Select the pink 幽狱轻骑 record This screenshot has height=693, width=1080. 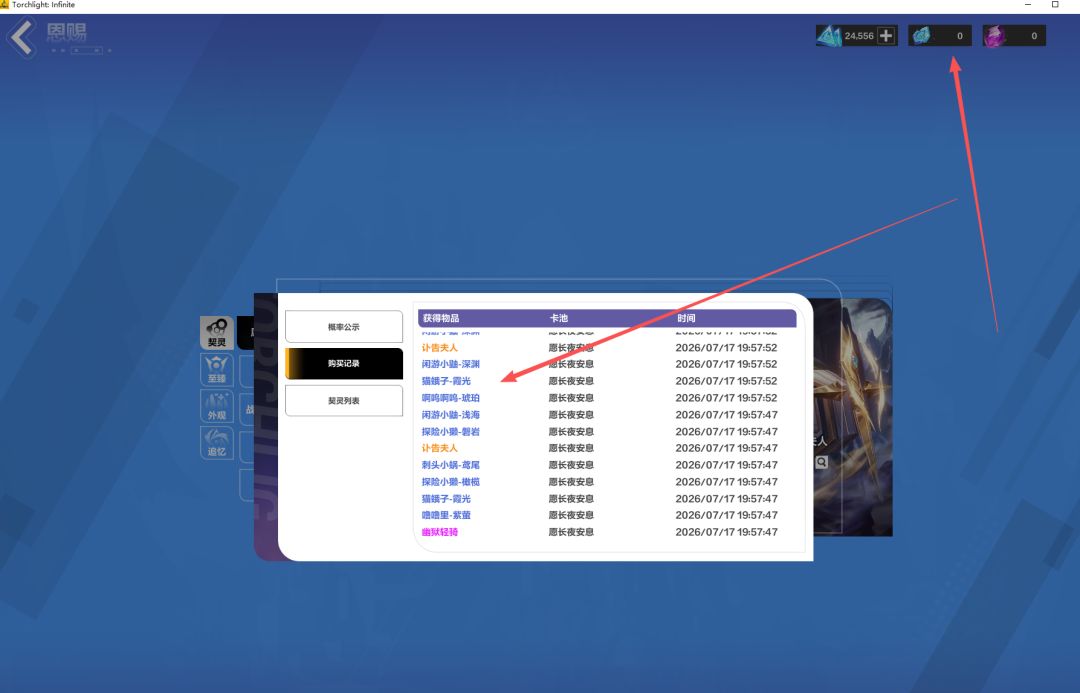coord(439,532)
